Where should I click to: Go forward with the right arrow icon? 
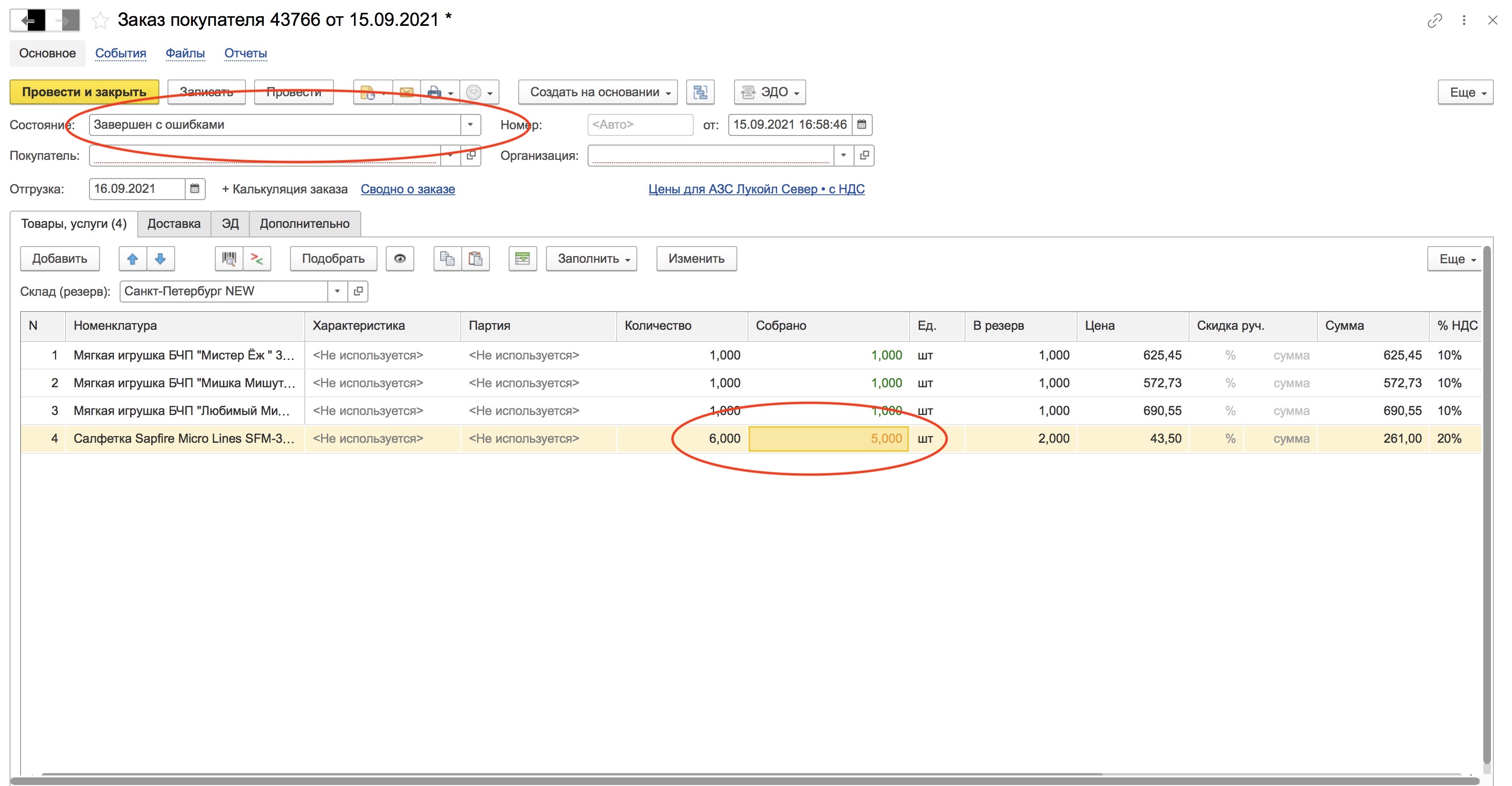point(63,21)
